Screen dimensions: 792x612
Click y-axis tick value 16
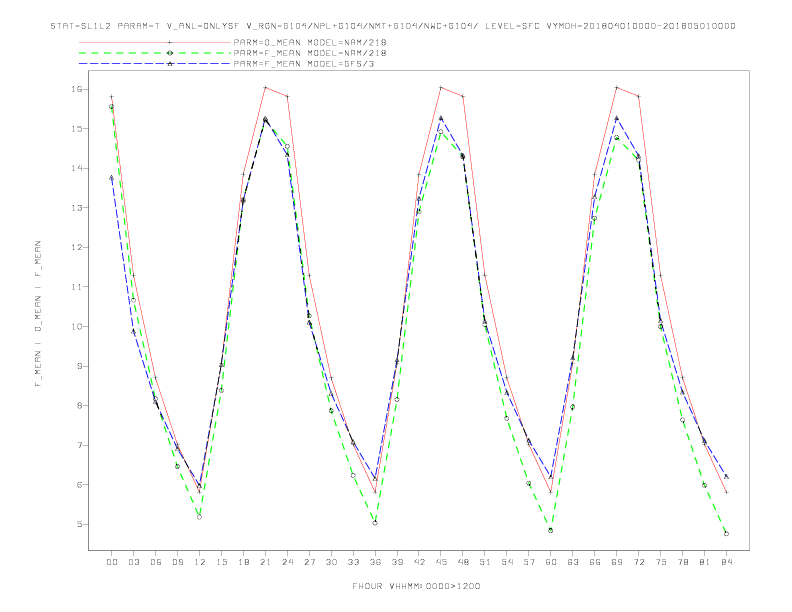pyautogui.click(x=77, y=89)
